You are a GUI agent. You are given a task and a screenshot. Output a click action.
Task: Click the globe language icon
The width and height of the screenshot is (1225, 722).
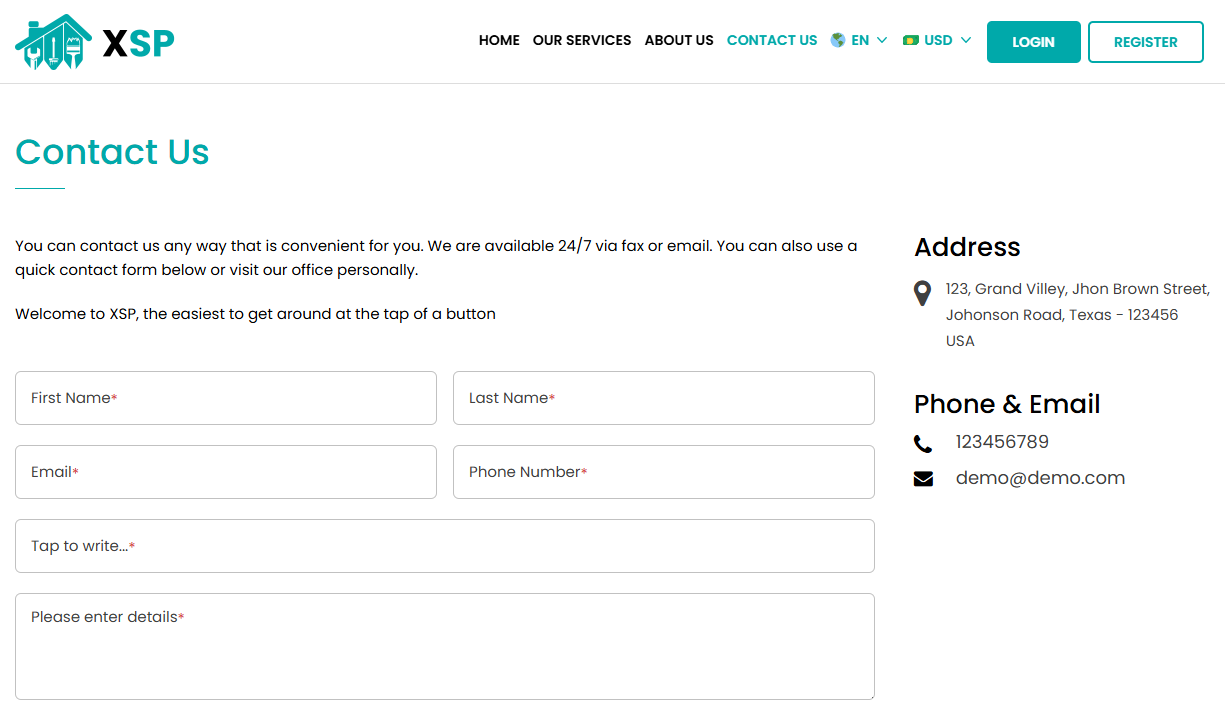(838, 40)
